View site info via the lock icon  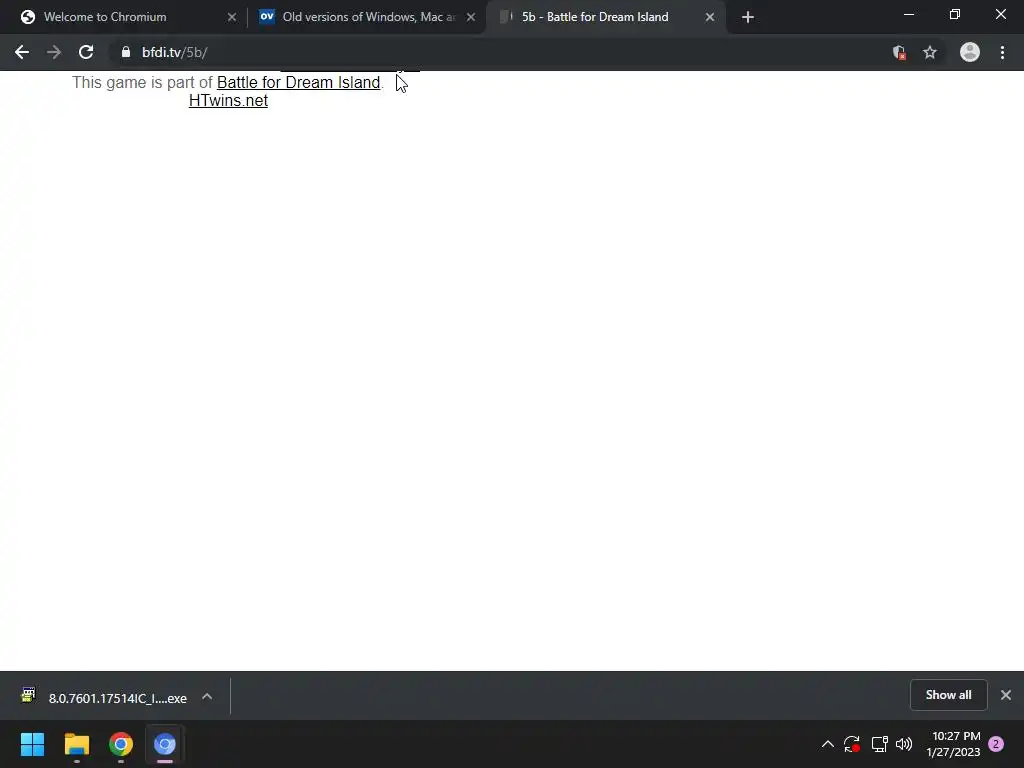[x=126, y=52]
